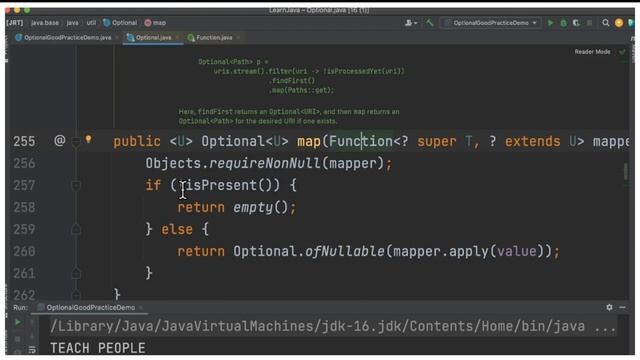The width and height of the screenshot is (640, 360).
Task: Close the OptionalGoodPracticeDemo.java editor tab
Action: point(117,38)
